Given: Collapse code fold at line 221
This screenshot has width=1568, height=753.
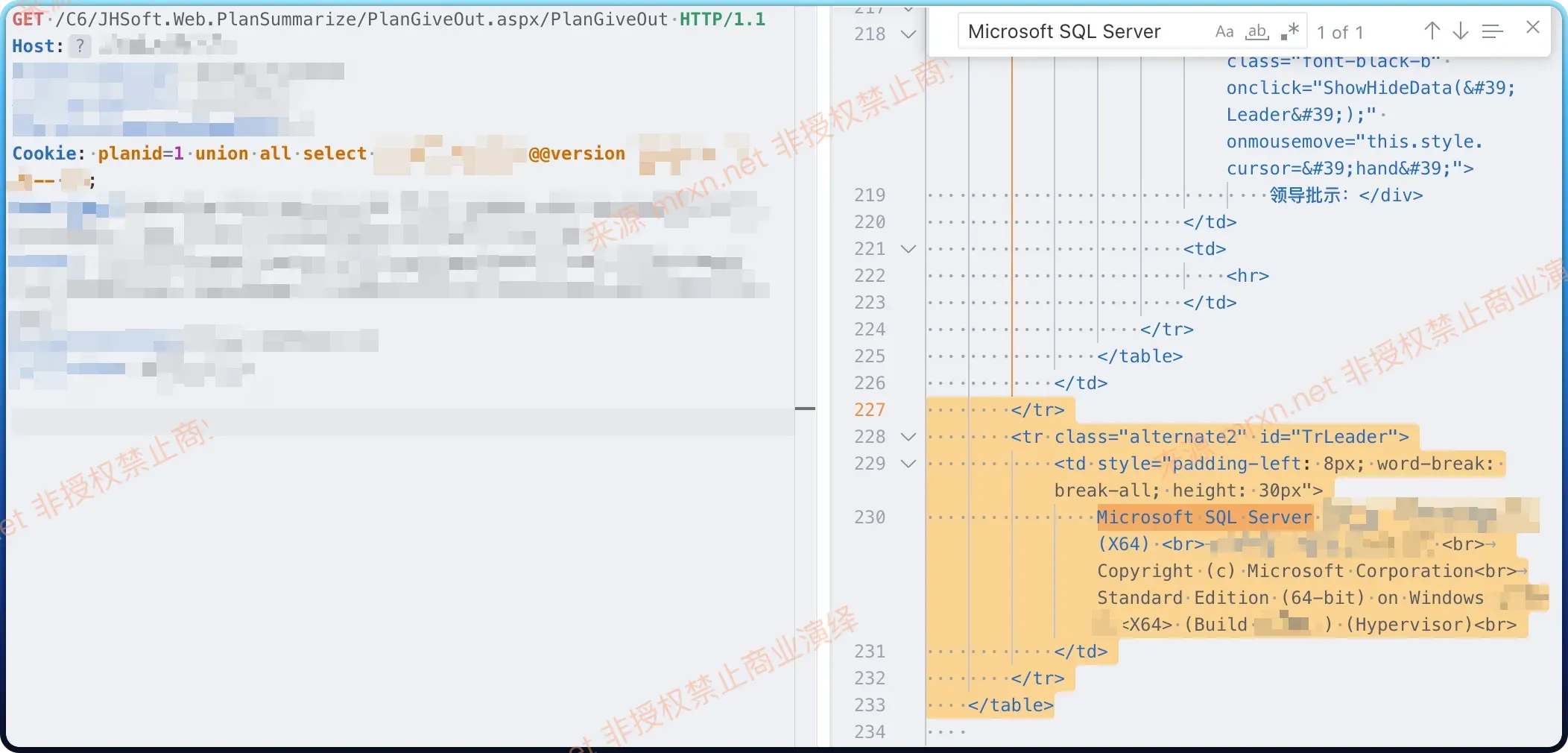Looking at the screenshot, I should point(908,248).
